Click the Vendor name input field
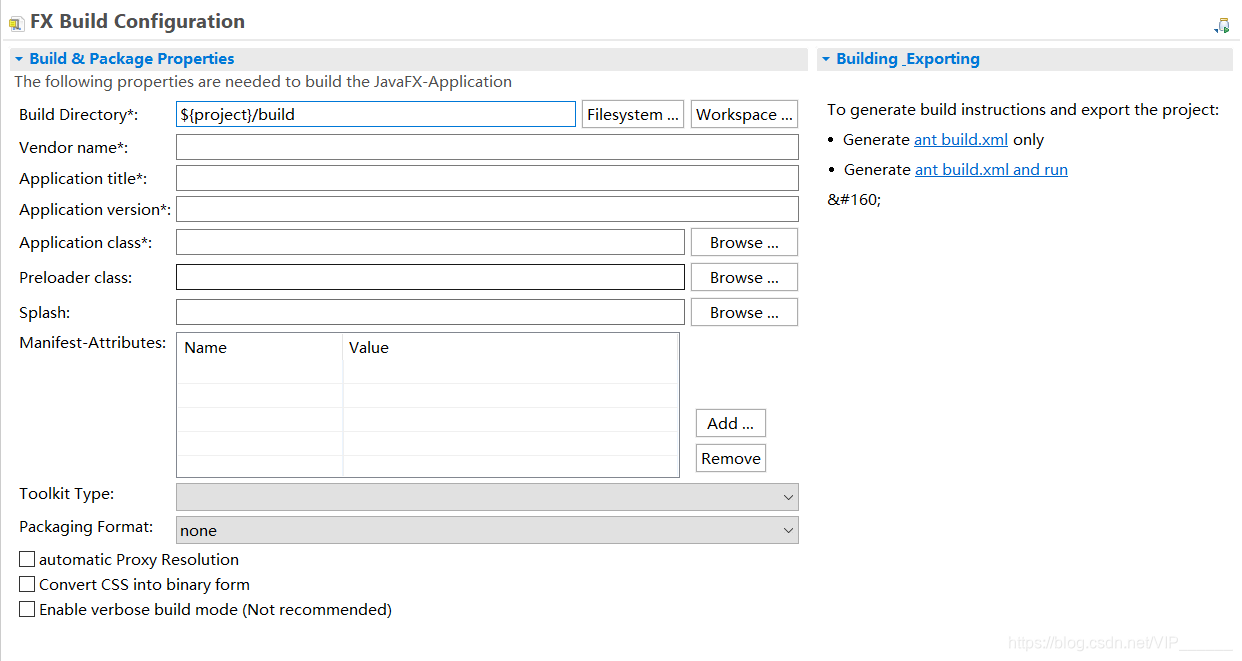 (x=487, y=147)
